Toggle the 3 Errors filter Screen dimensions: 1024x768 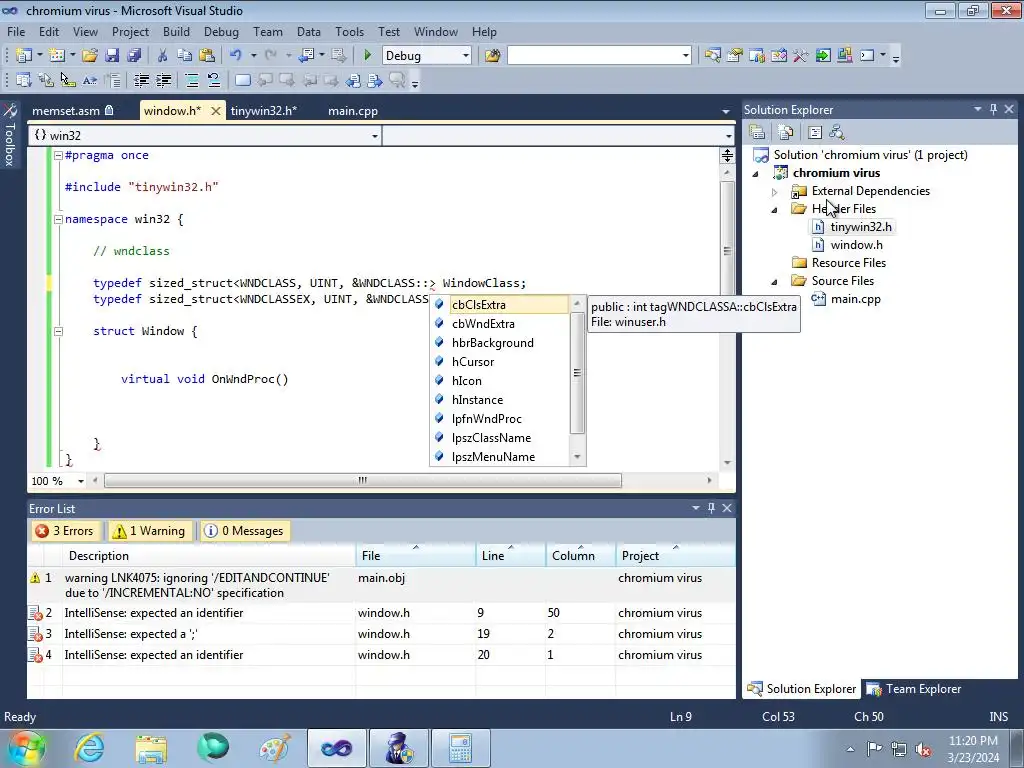(x=65, y=531)
